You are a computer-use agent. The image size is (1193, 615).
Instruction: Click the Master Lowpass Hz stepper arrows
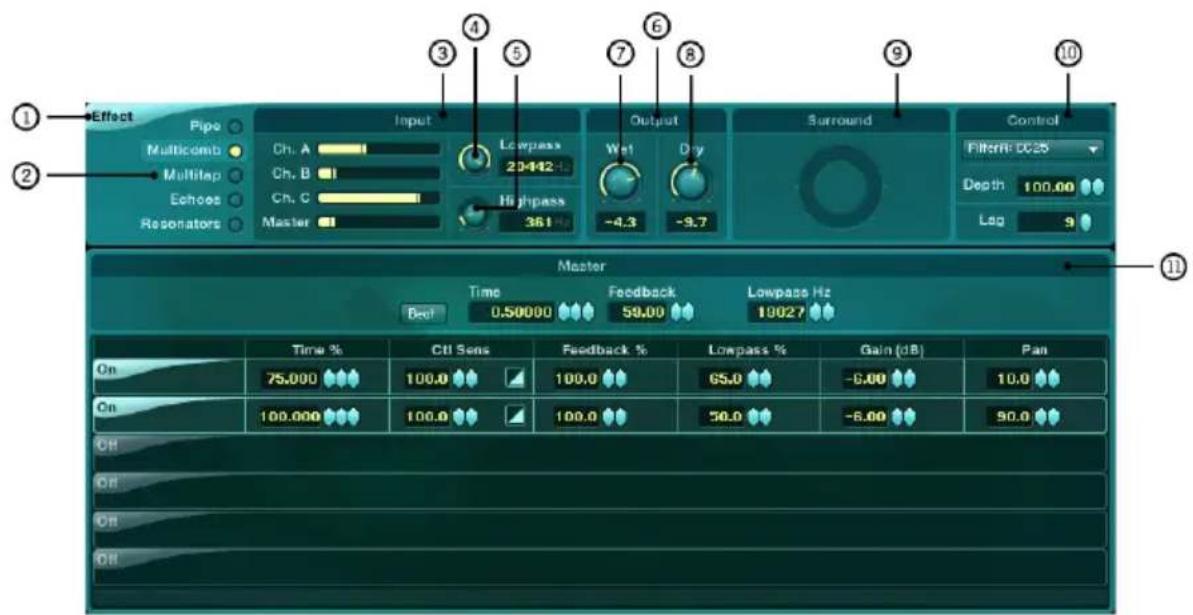(822, 312)
